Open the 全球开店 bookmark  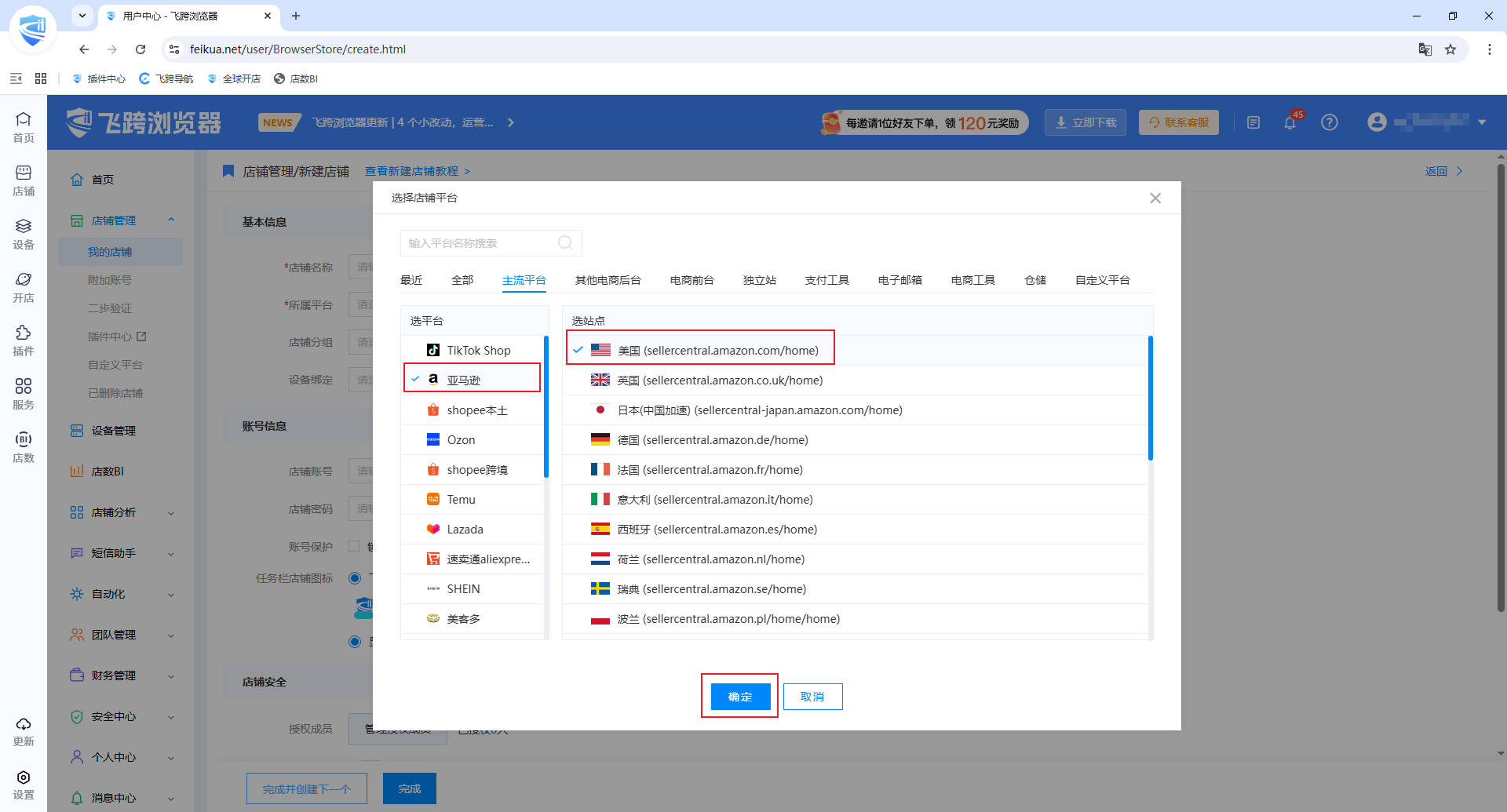[234, 78]
